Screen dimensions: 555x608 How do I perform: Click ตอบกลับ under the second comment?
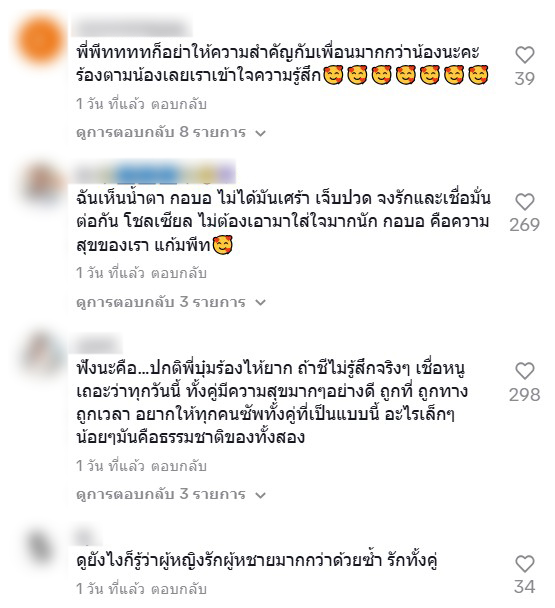point(179,273)
